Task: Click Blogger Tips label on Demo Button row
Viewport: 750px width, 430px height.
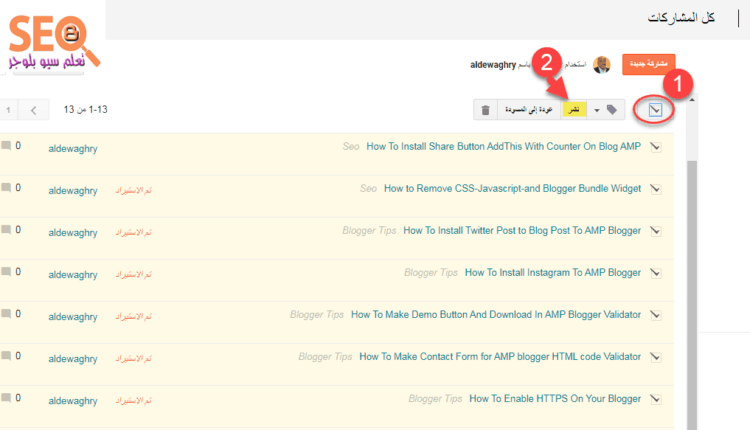Action: pos(317,315)
